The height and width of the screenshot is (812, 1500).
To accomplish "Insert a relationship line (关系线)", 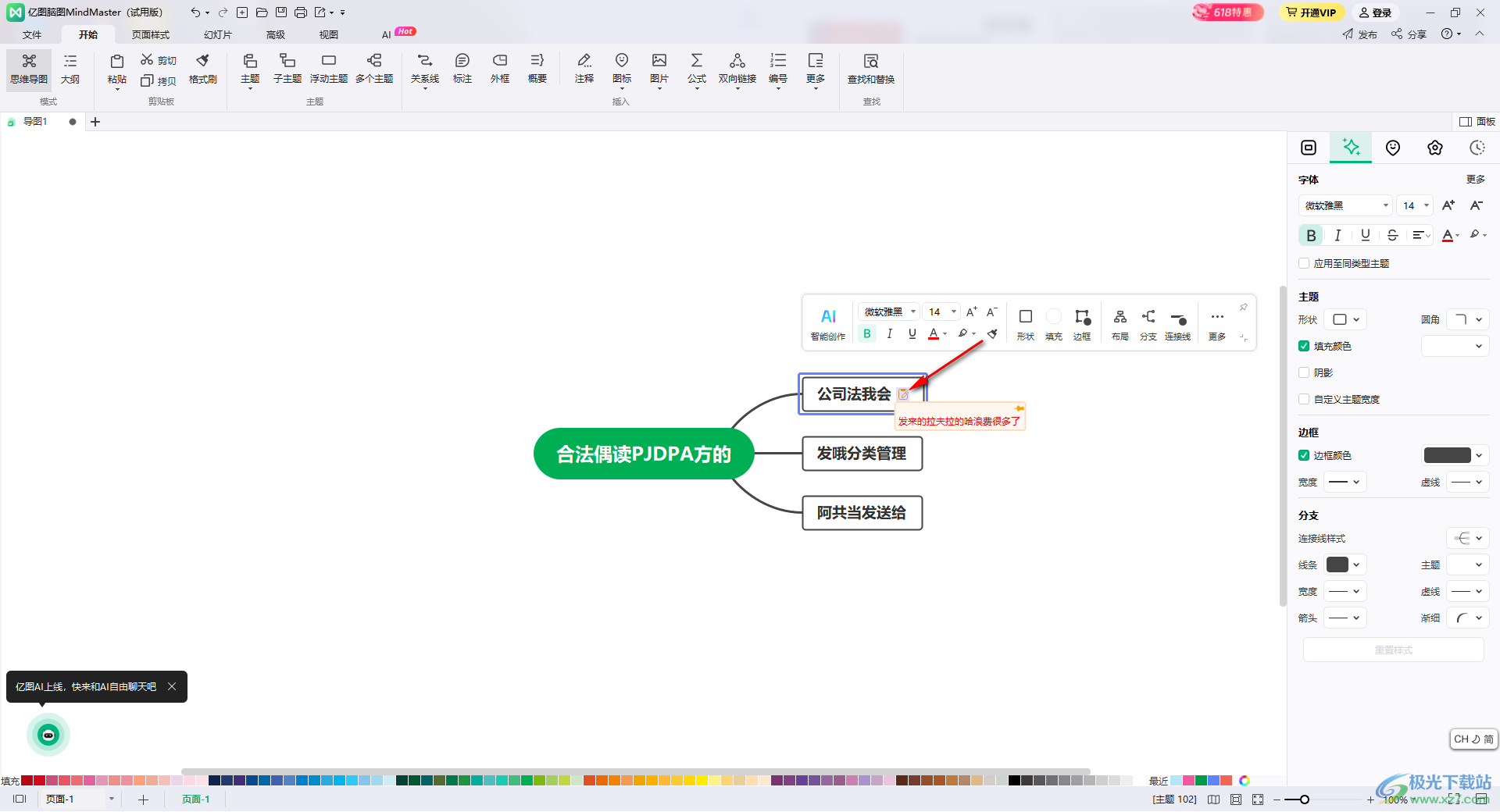I will point(425,69).
